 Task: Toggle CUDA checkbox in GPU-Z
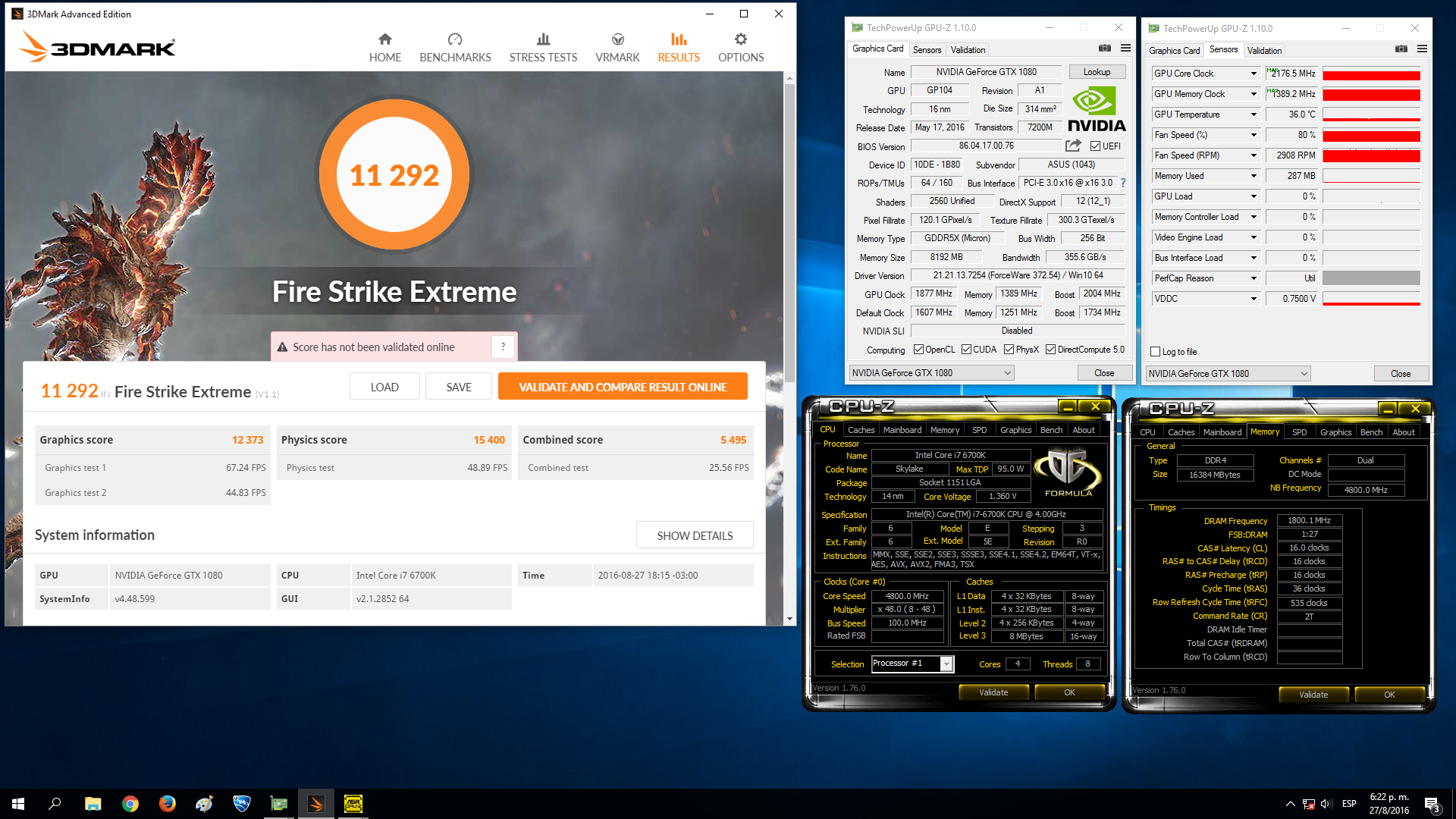tap(966, 350)
